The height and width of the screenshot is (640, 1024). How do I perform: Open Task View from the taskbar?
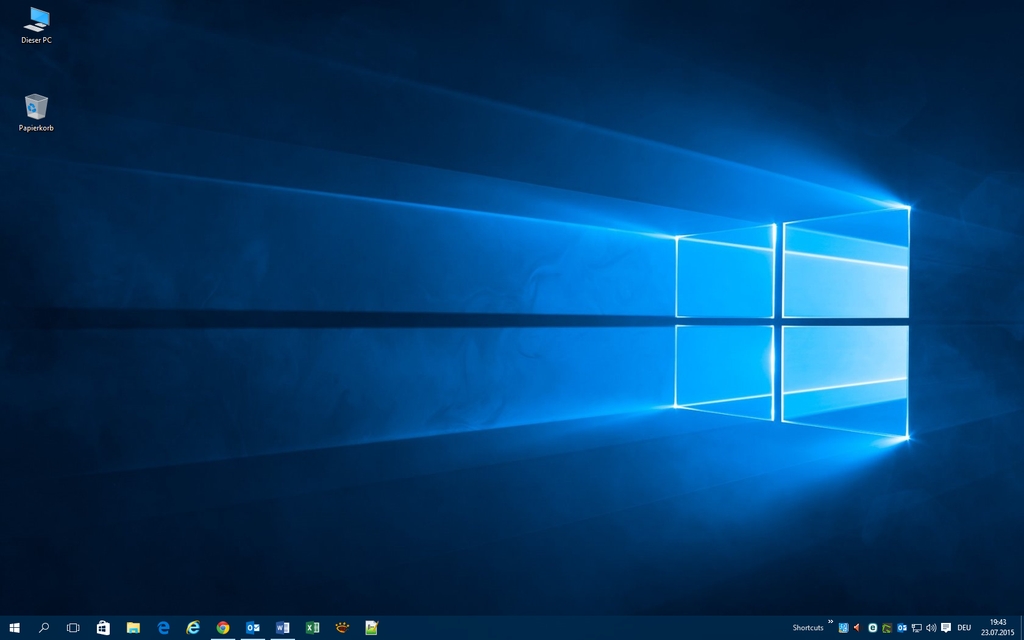(x=73, y=628)
